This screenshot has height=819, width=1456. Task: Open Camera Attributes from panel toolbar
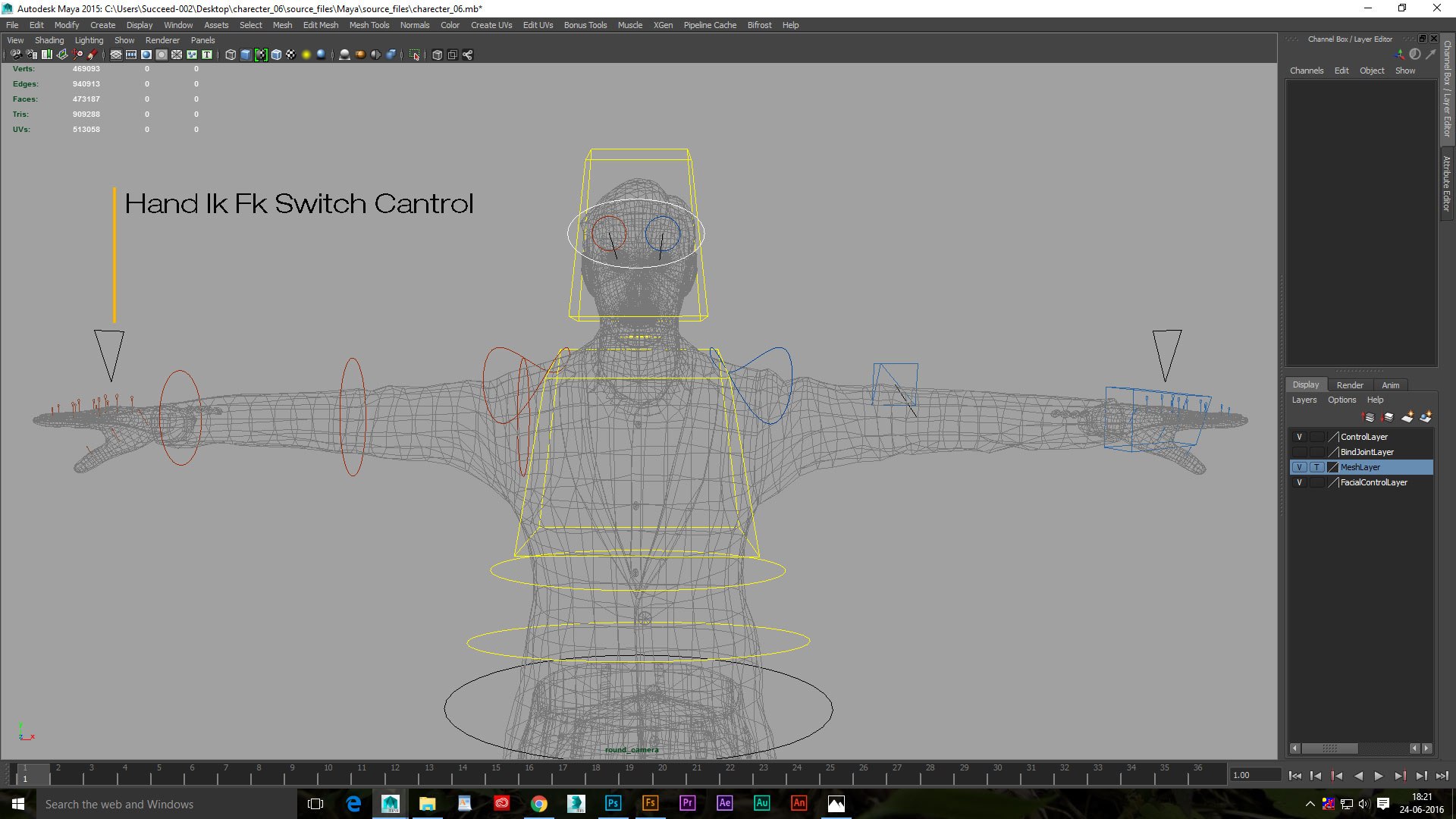[x=32, y=55]
